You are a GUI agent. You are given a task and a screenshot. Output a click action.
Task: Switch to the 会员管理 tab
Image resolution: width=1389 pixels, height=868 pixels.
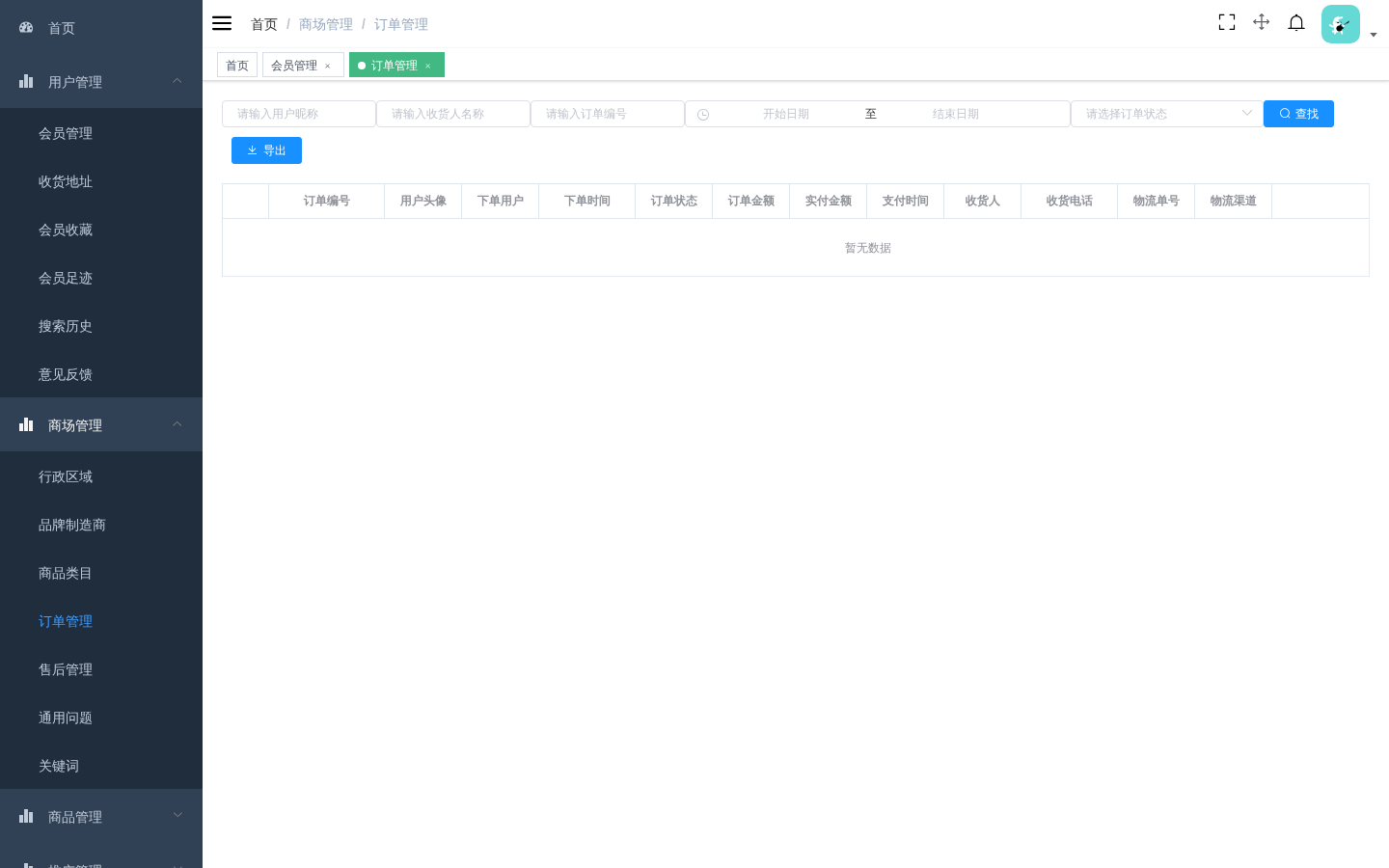point(294,66)
